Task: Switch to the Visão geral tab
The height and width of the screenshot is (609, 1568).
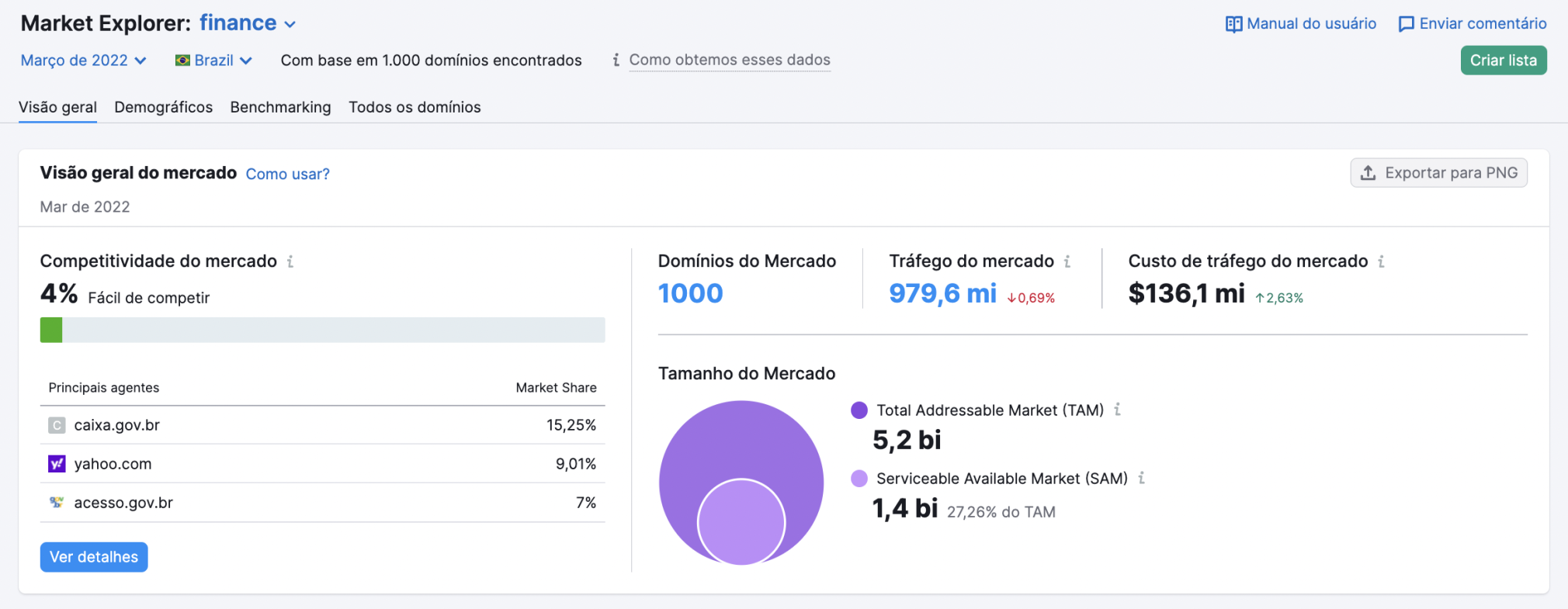Action: point(58,107)
